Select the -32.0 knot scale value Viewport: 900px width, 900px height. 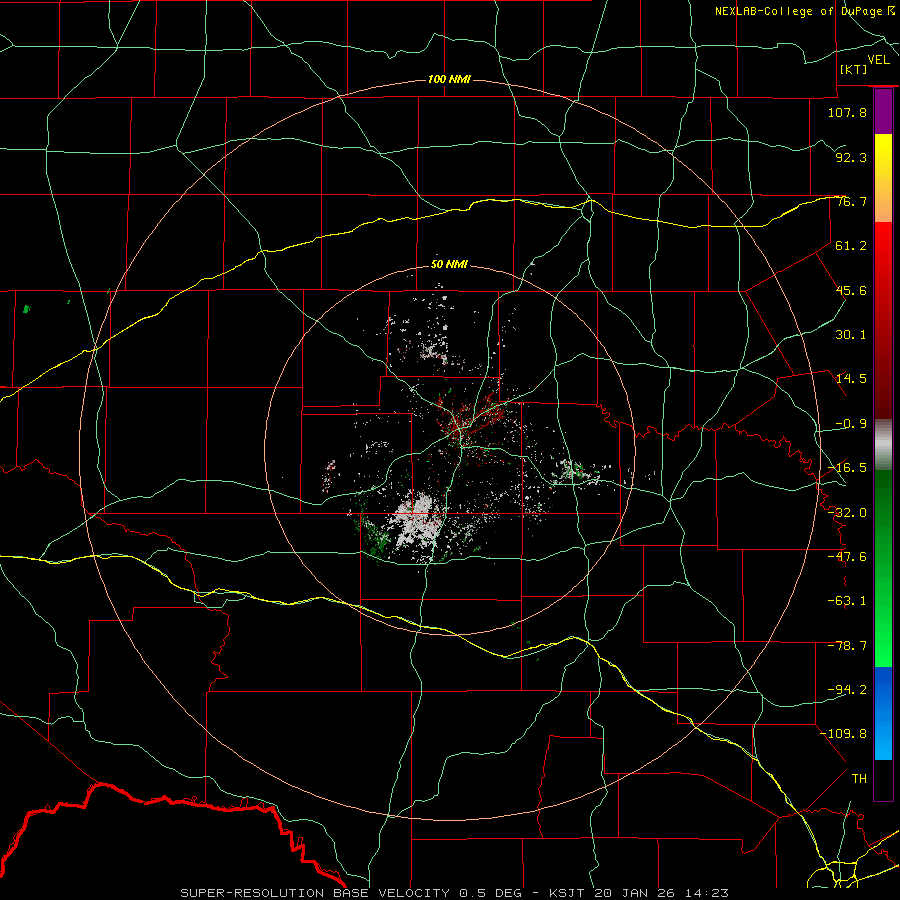847,513
